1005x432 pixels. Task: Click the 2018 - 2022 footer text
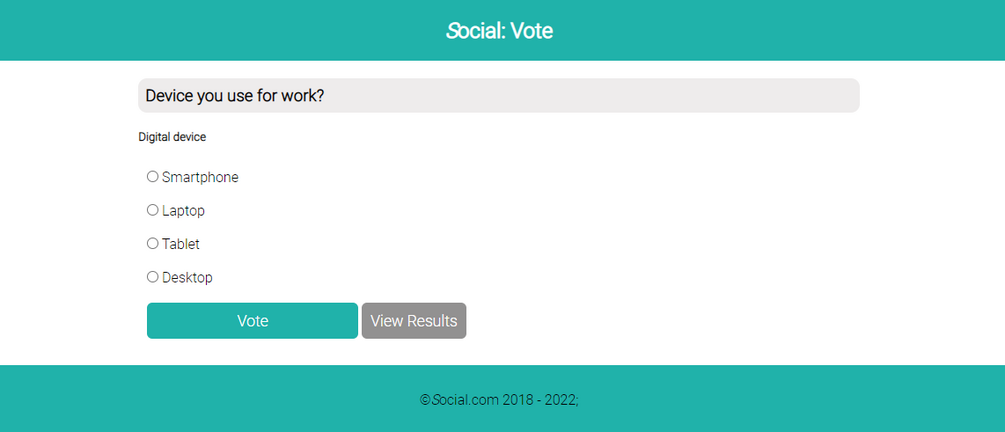tap(540, 400)
